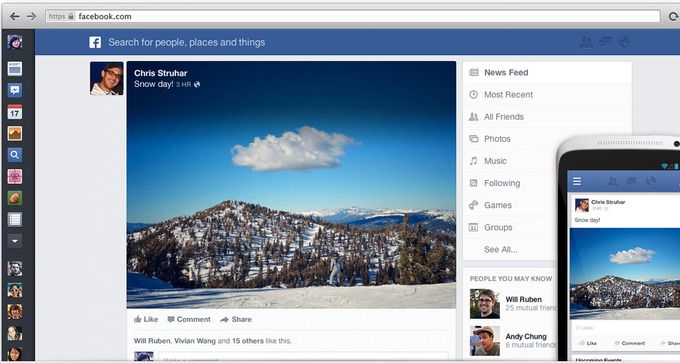Open Chris Struhar name link on post

pos(160,73)
